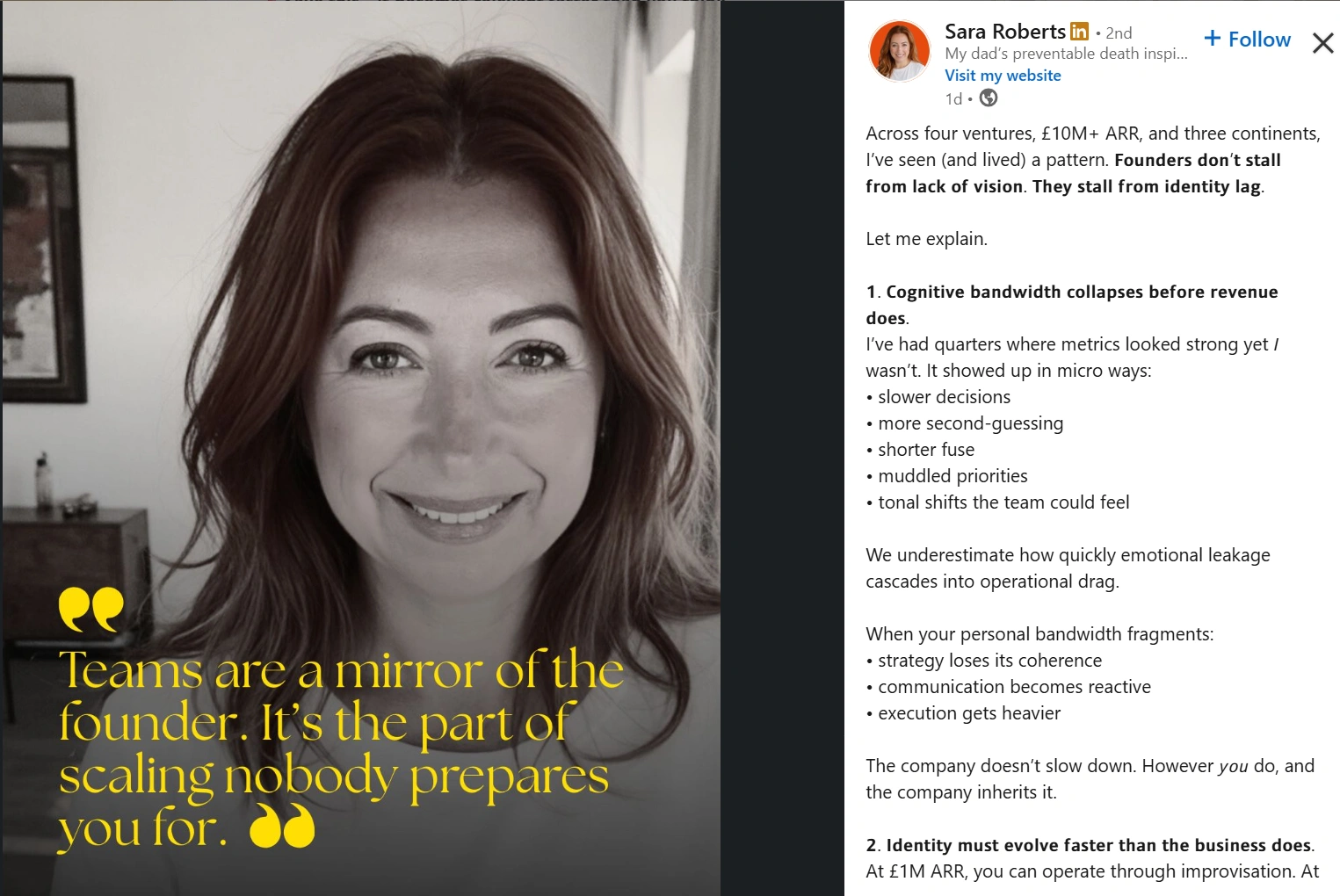1340x896 pixels.
Task: Open Sara Roberts' profile via name
Action: pyautogui.click(x=1005, y=32)
